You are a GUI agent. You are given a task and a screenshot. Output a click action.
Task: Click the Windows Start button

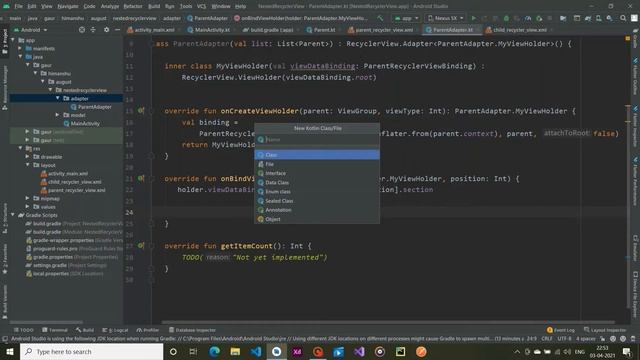pyautogui.click(x=10, y=351)
